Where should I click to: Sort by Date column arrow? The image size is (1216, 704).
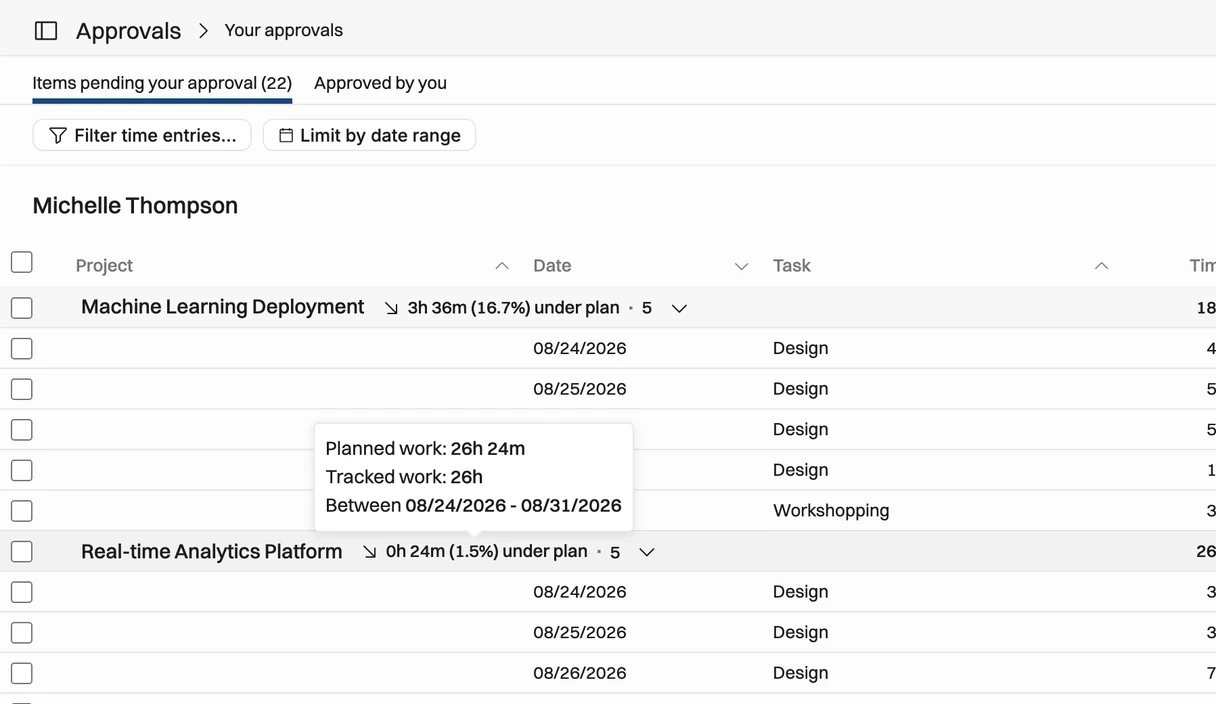click(x=741, y=266)
